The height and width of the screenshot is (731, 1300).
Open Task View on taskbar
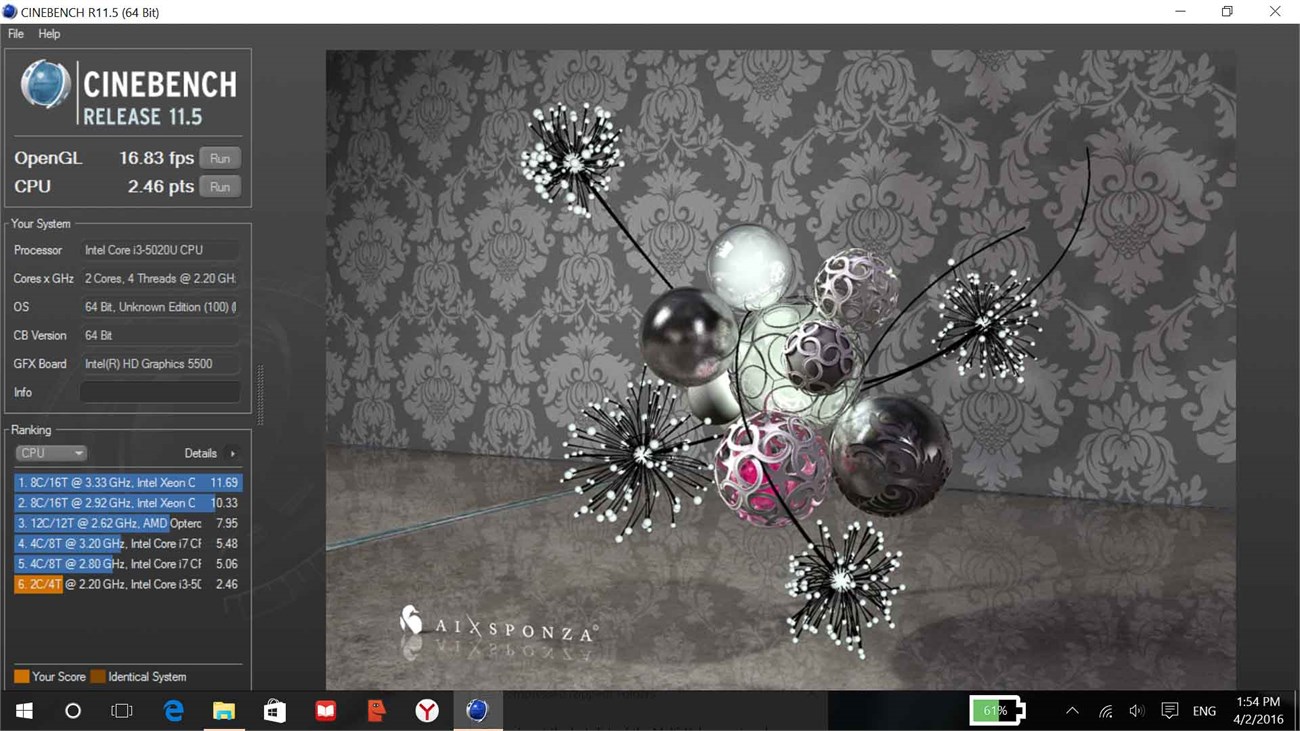(x=122, y=711)
